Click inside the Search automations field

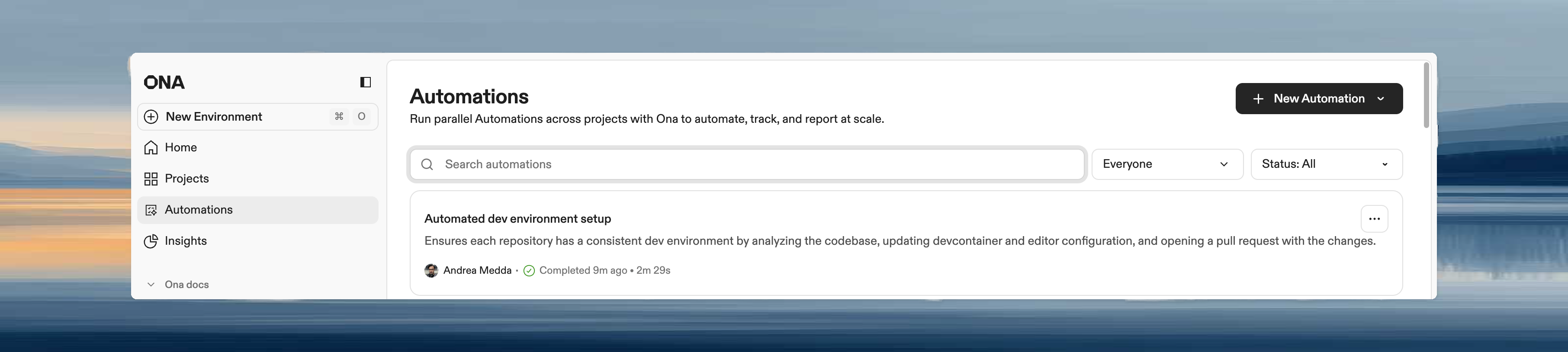click(x=670, y=164)
